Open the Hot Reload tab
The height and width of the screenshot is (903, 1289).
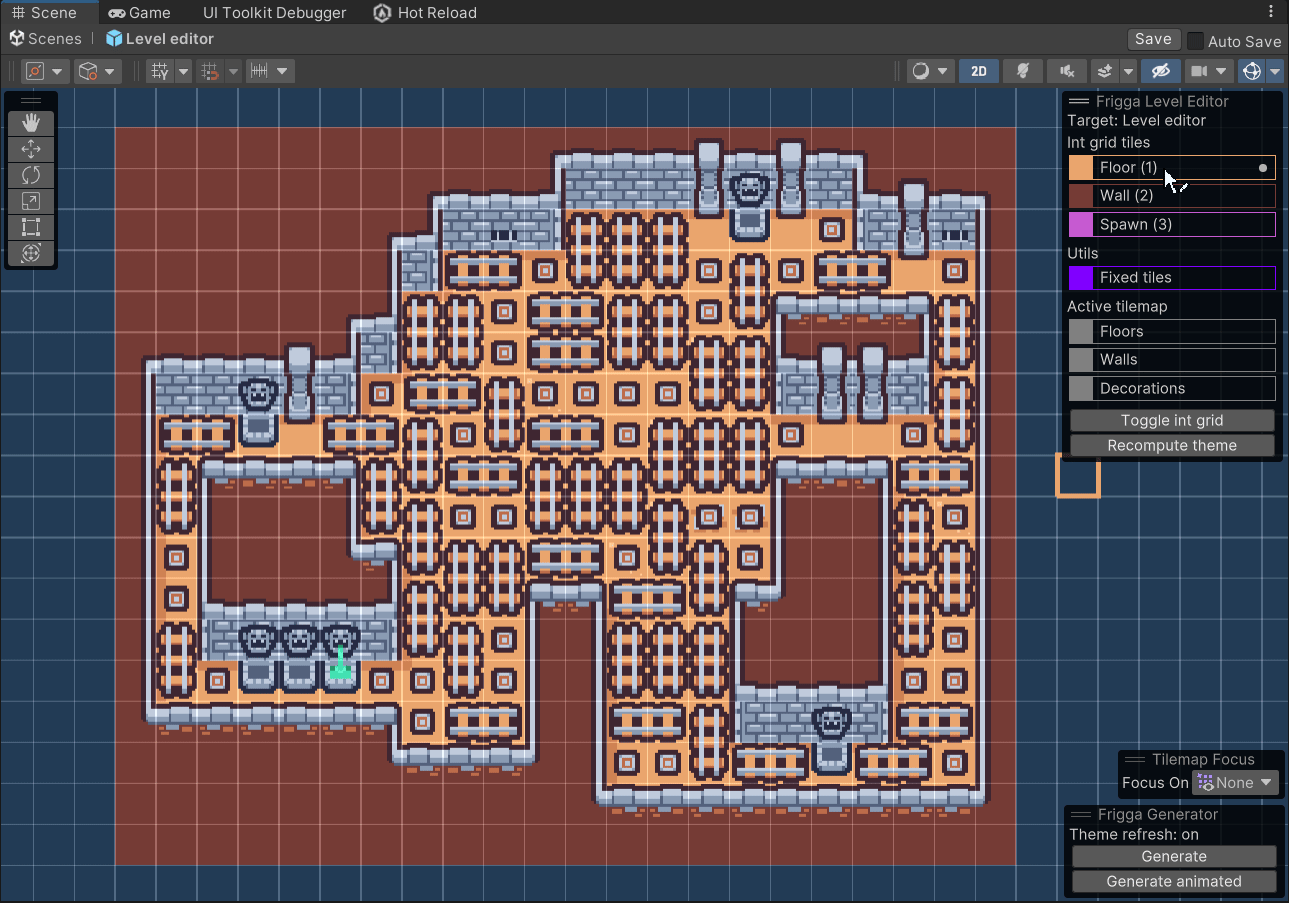[425, 12]
